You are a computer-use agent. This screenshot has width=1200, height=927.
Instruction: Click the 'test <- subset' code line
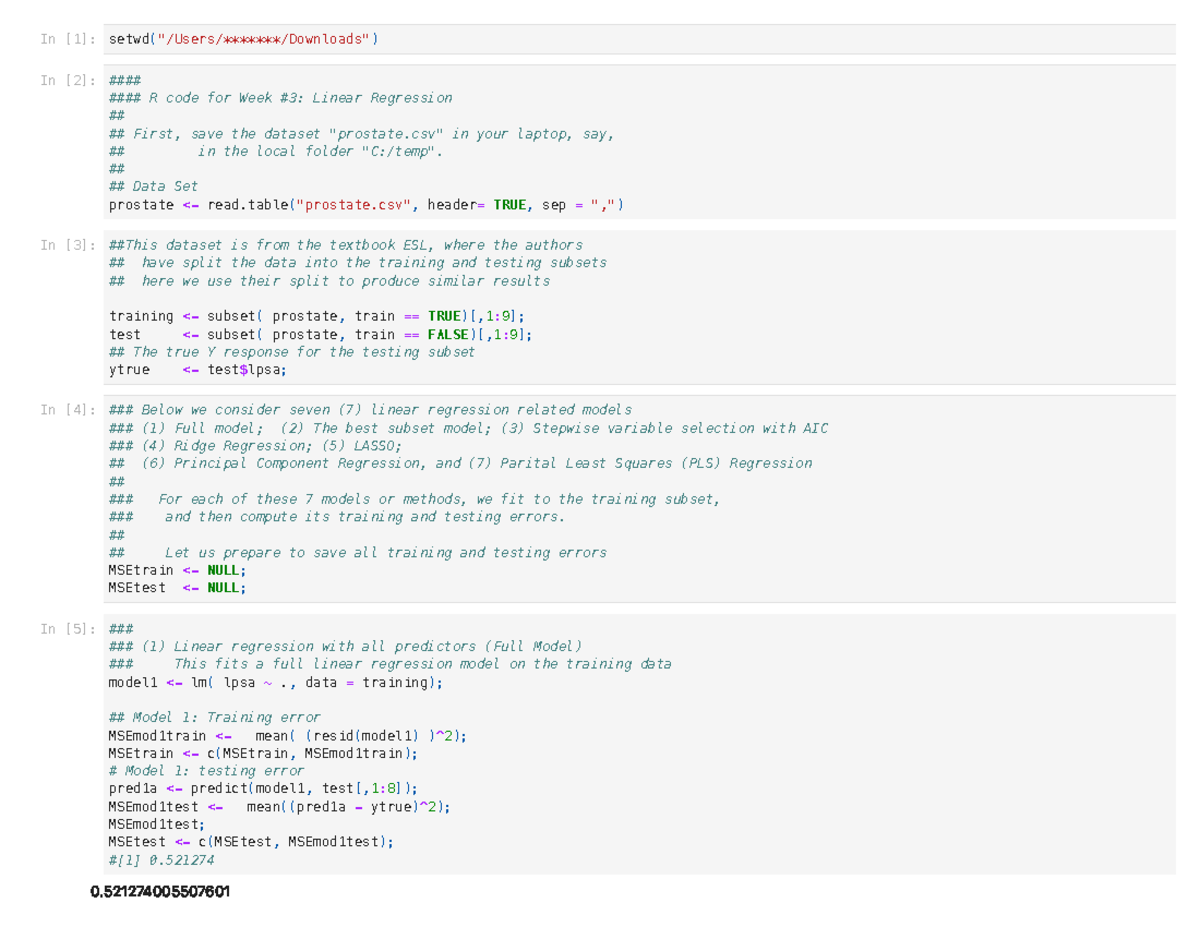[x=321, y=334]
